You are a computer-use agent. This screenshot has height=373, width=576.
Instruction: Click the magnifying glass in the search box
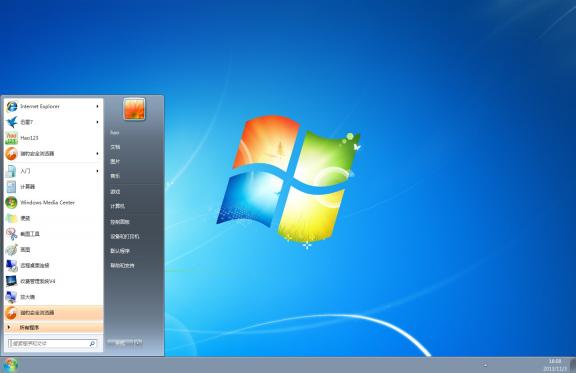pyautogui.click(x=92, y=344)
